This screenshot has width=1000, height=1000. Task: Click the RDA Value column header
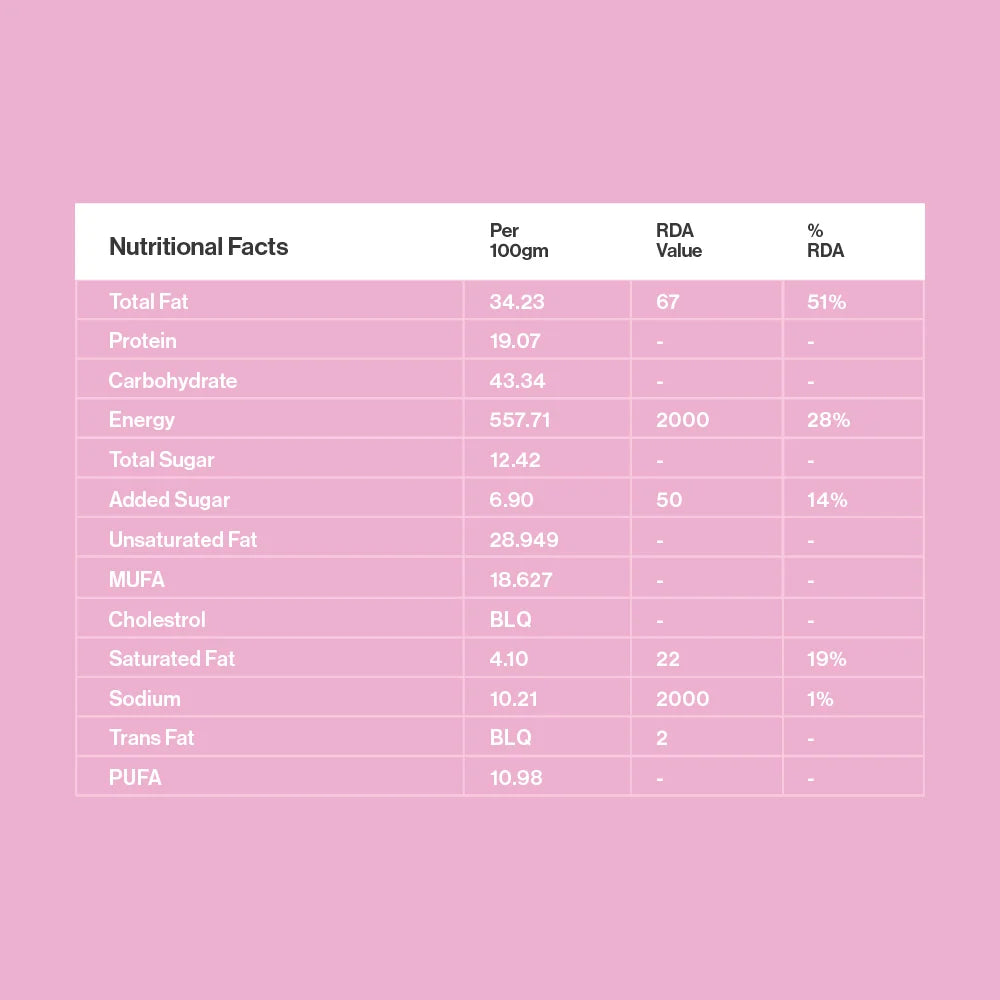click(679, 241)
